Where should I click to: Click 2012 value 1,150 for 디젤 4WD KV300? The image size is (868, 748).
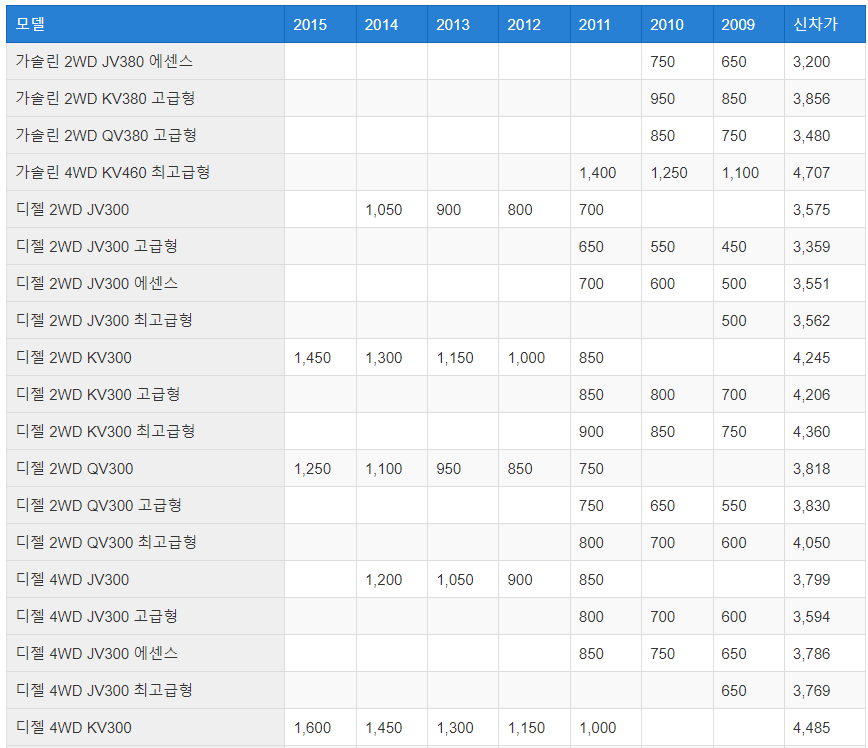pos(526,728)
